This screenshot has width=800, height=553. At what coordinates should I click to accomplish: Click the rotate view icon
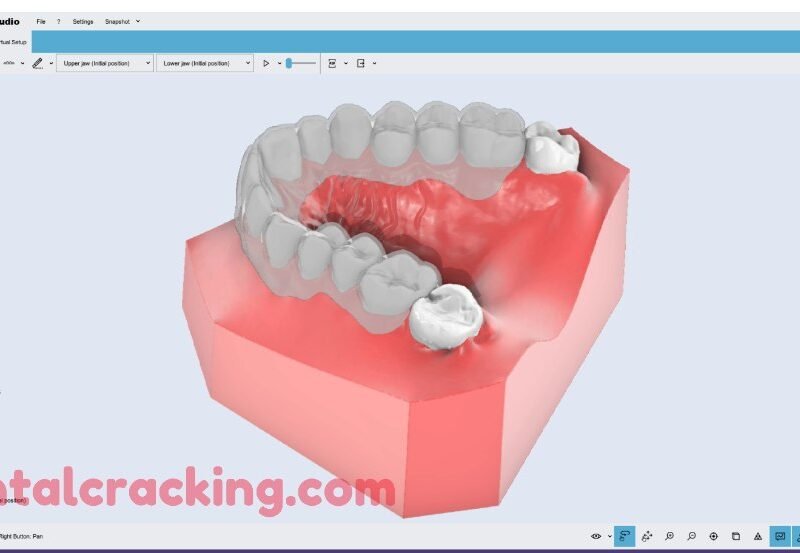click(647, 536)
